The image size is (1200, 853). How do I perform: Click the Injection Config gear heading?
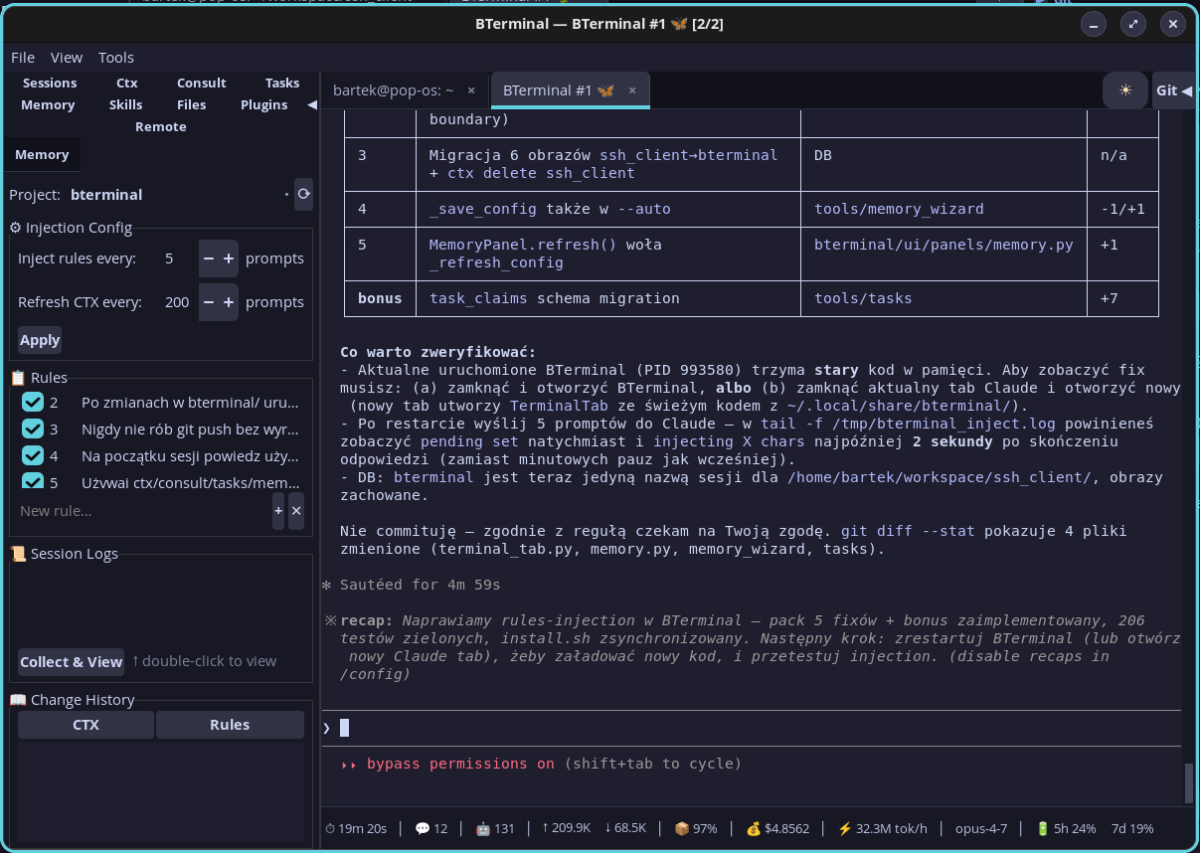[70, 228]
